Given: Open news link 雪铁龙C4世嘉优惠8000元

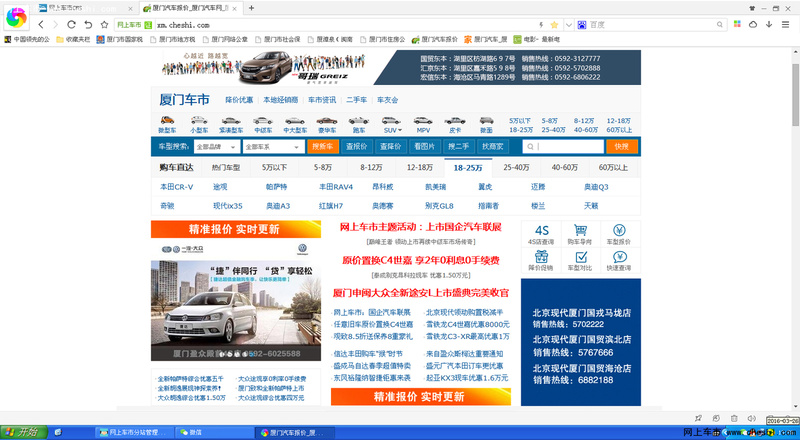Looking at the screenshot, I should pyautogui.click(x=468, y=325).
